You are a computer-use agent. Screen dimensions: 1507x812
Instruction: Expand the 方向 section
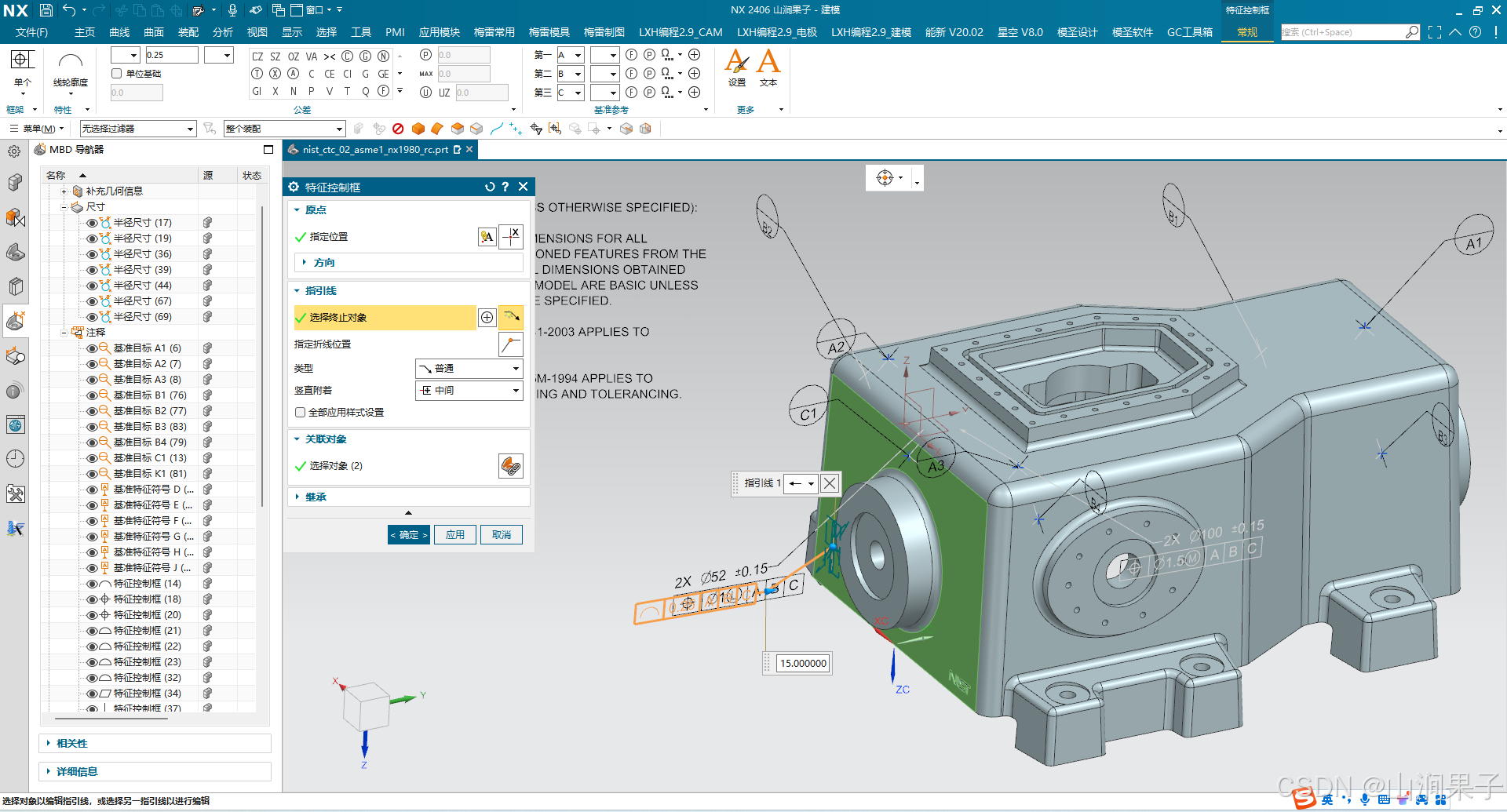click(x=408, y=263)
